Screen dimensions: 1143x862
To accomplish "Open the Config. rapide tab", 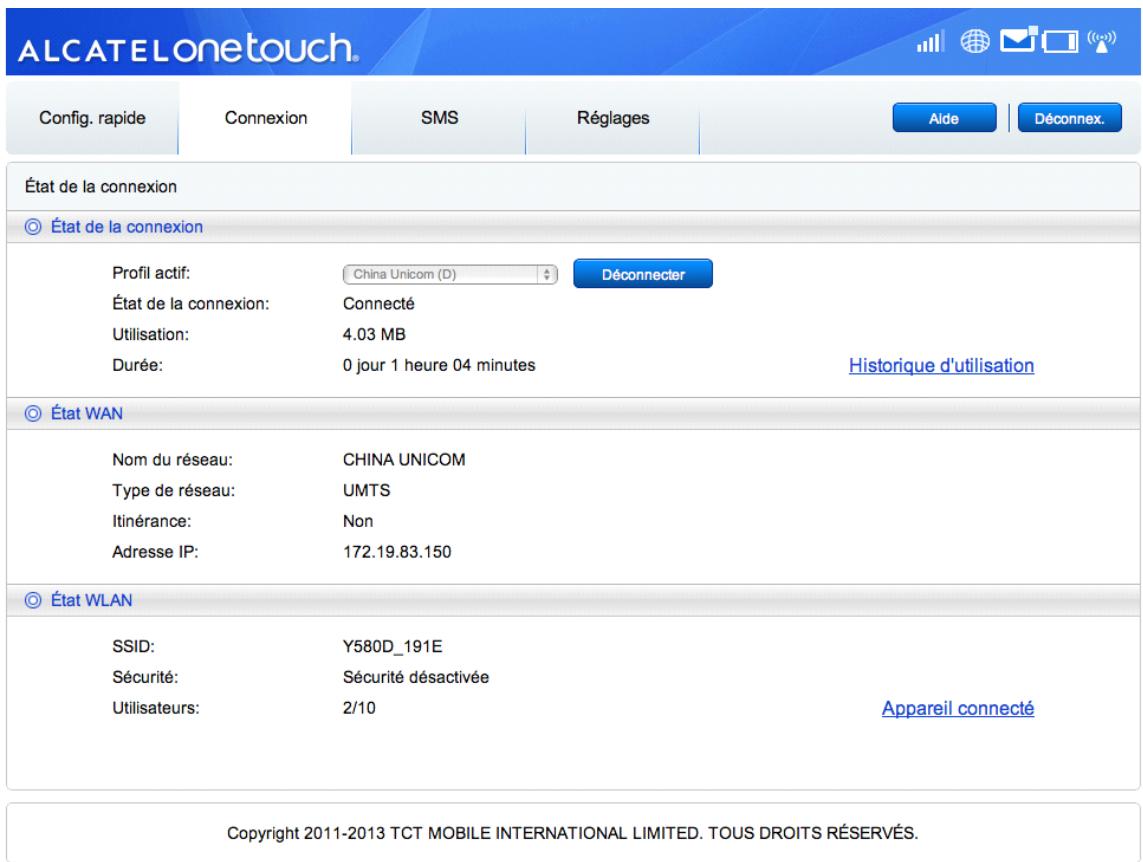I will [x=92, y=118].
